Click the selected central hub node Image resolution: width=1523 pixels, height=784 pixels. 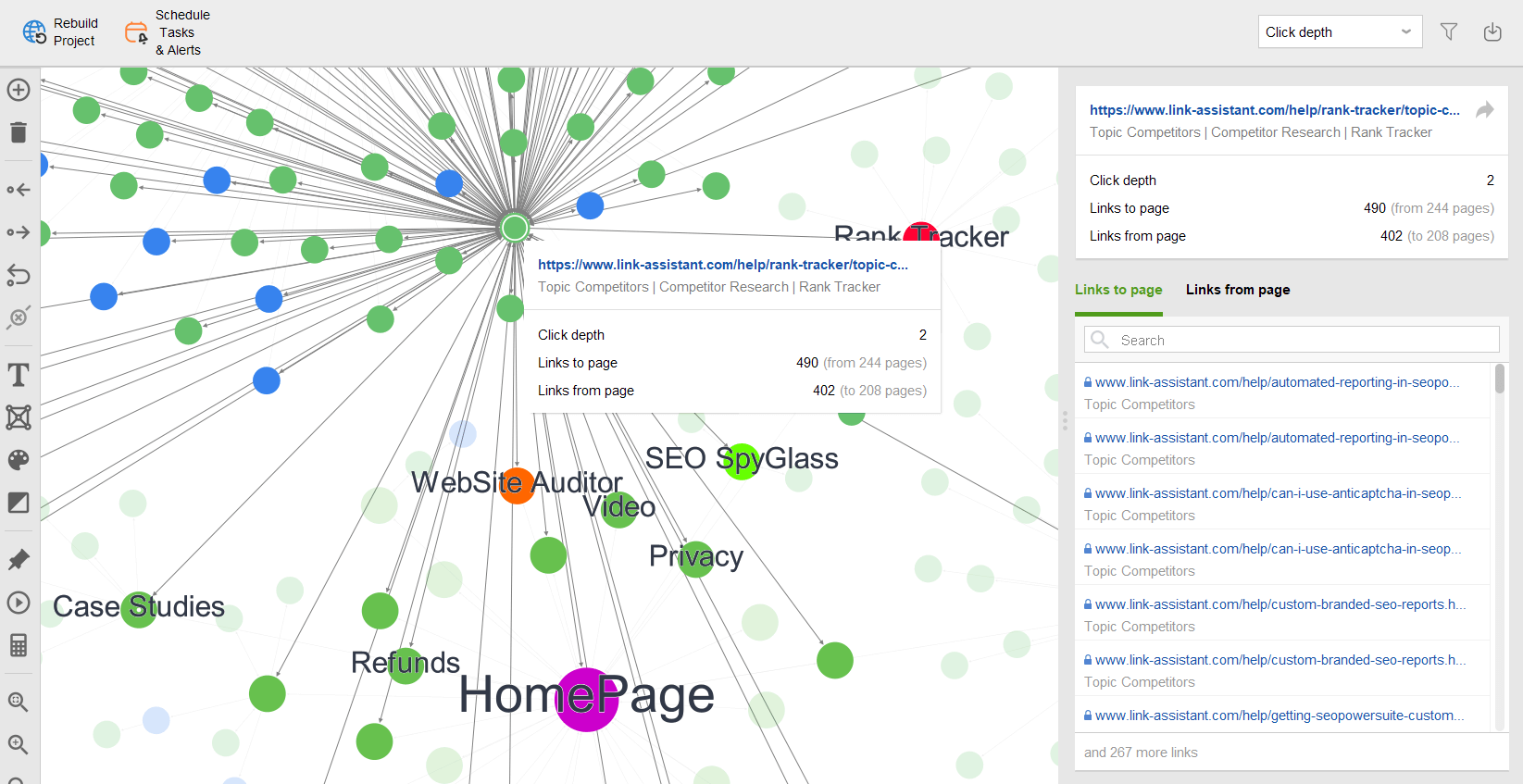515,227
